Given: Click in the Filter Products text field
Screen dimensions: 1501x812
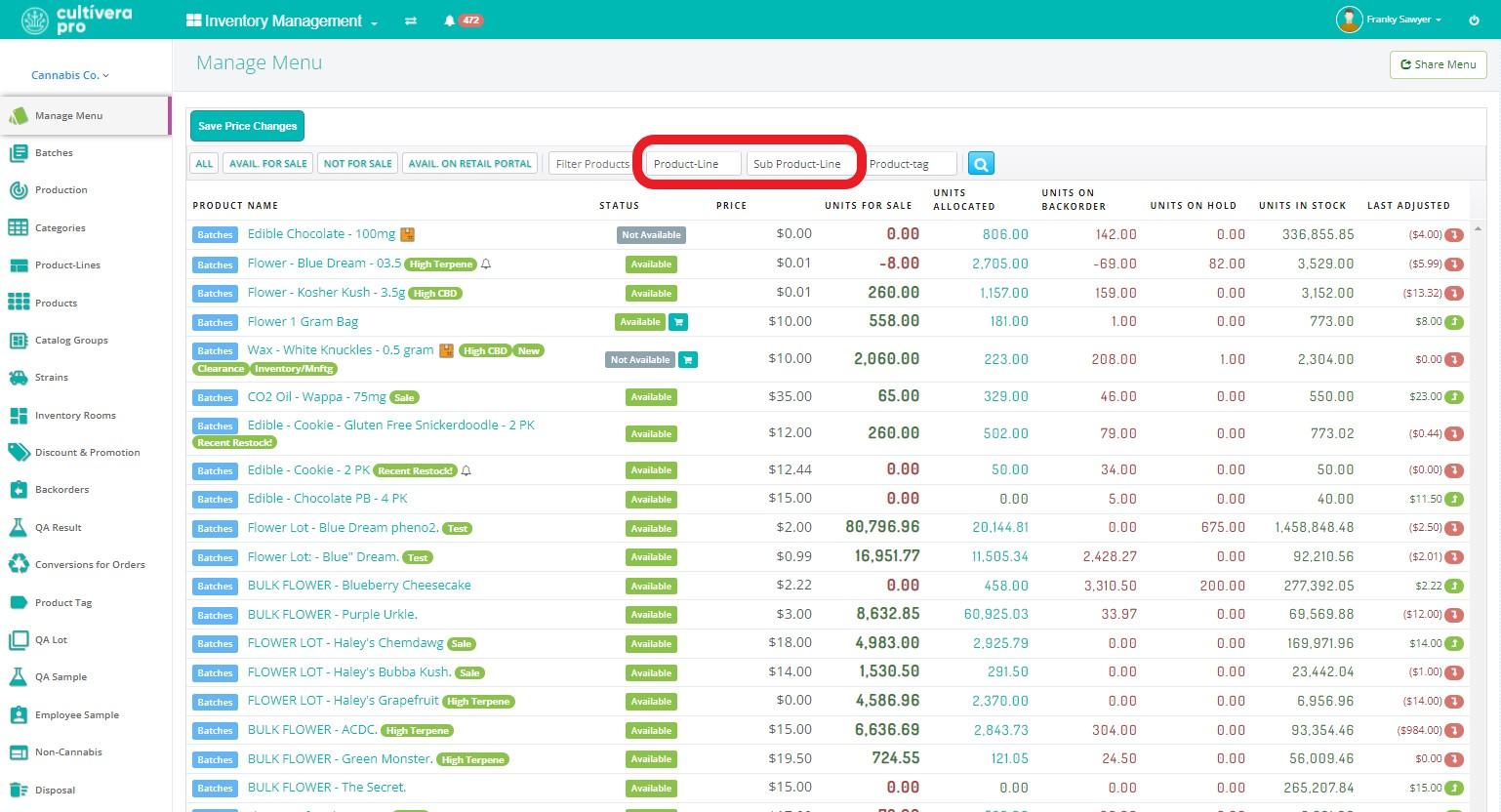Looking at the screenshot, I should [x=592, y=164].
